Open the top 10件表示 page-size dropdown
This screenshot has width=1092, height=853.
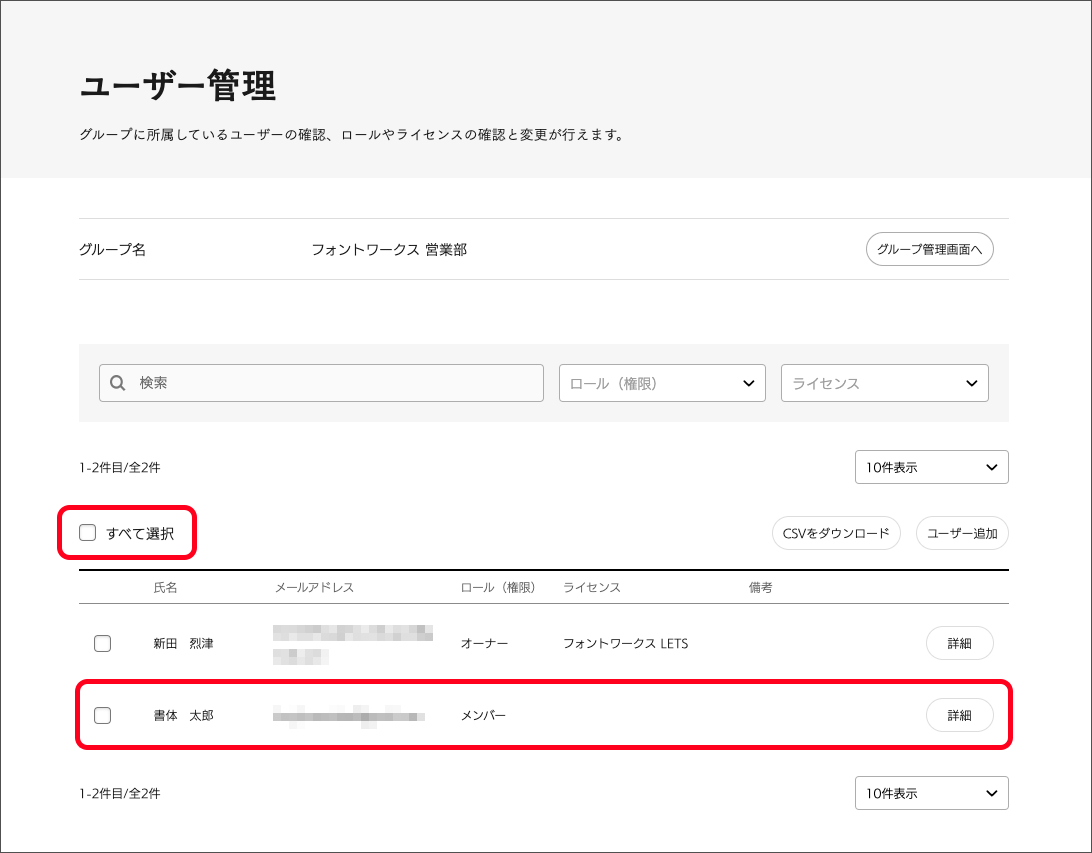tap(931, 467)
